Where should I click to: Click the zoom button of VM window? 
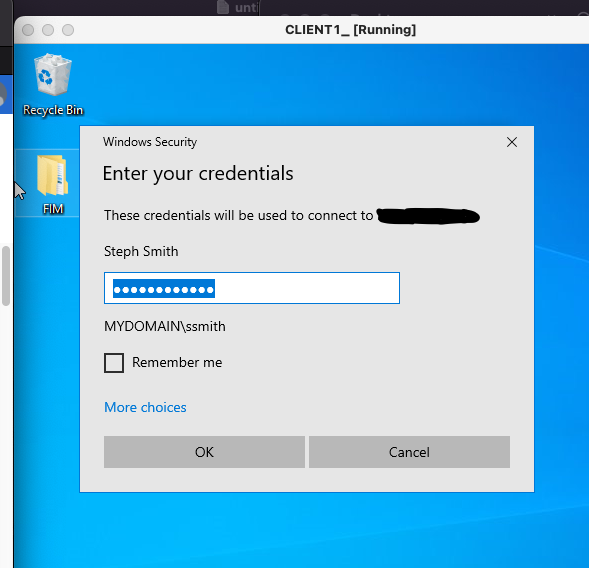tap(68, 30)
